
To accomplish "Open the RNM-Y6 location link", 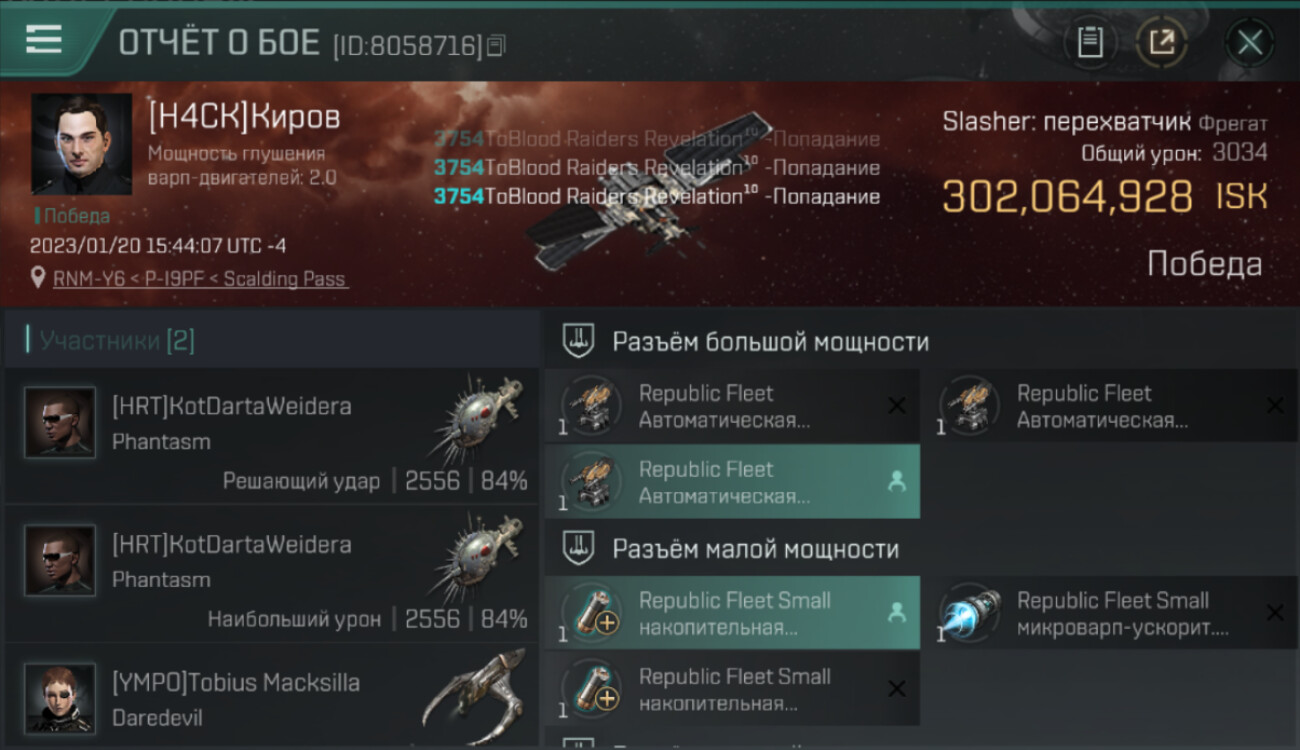I will click(200, 279).
